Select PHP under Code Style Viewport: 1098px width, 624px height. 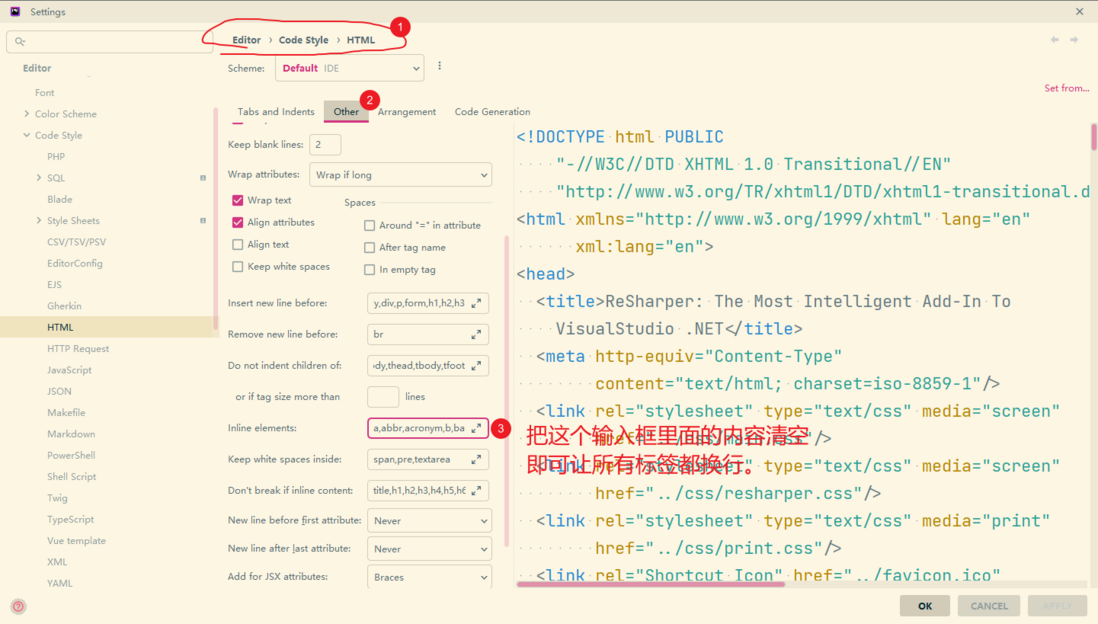[x=56, y=157]
